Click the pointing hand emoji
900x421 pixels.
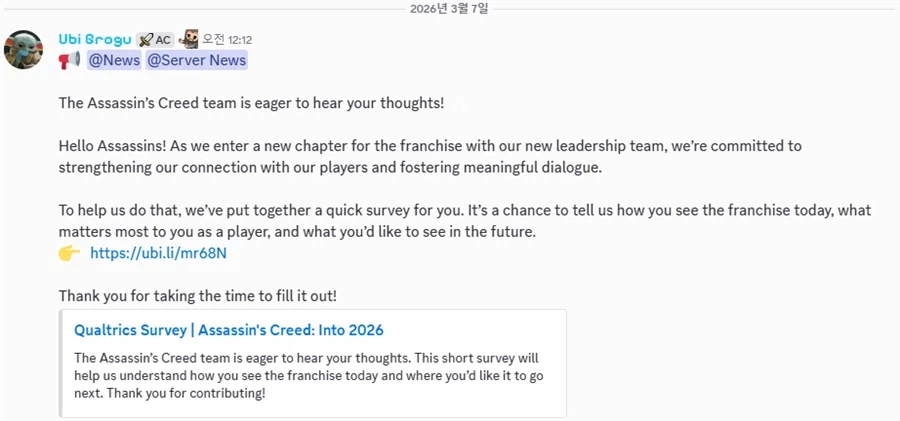coord(69,253)
